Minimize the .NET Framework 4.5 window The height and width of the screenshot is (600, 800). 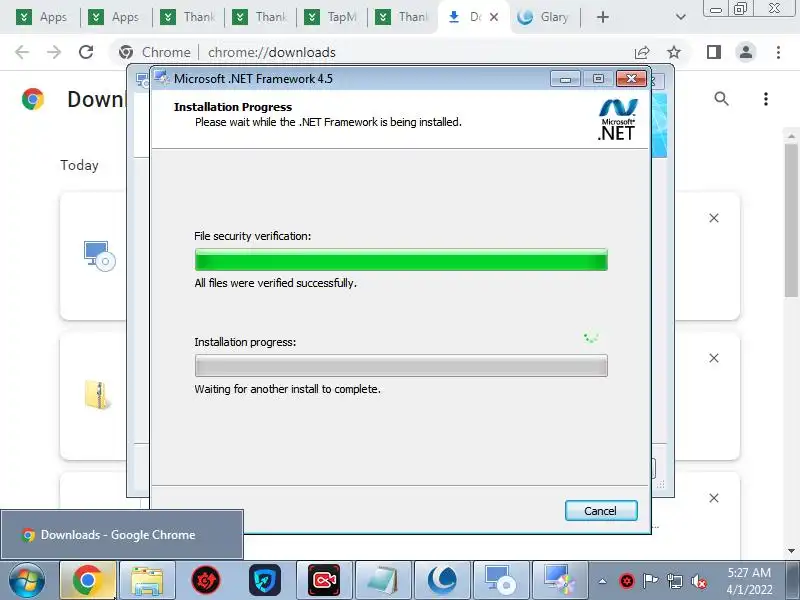565,79
